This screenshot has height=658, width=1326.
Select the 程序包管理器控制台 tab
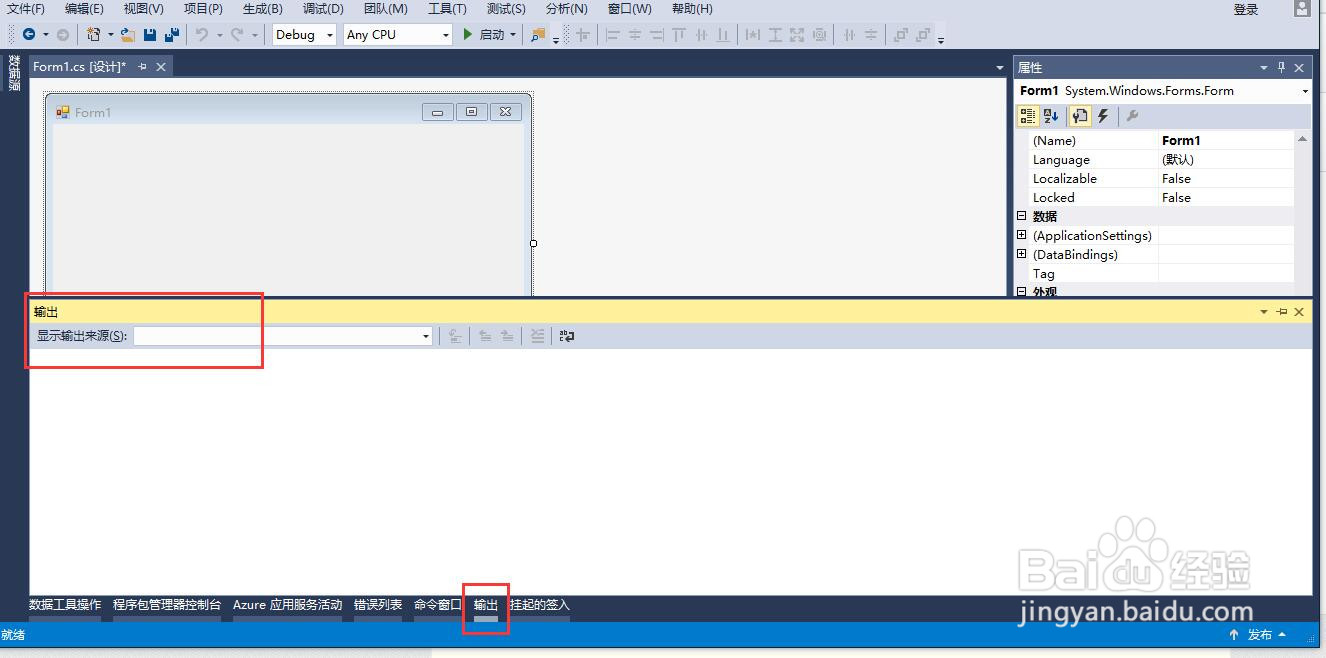coord(167,605)
